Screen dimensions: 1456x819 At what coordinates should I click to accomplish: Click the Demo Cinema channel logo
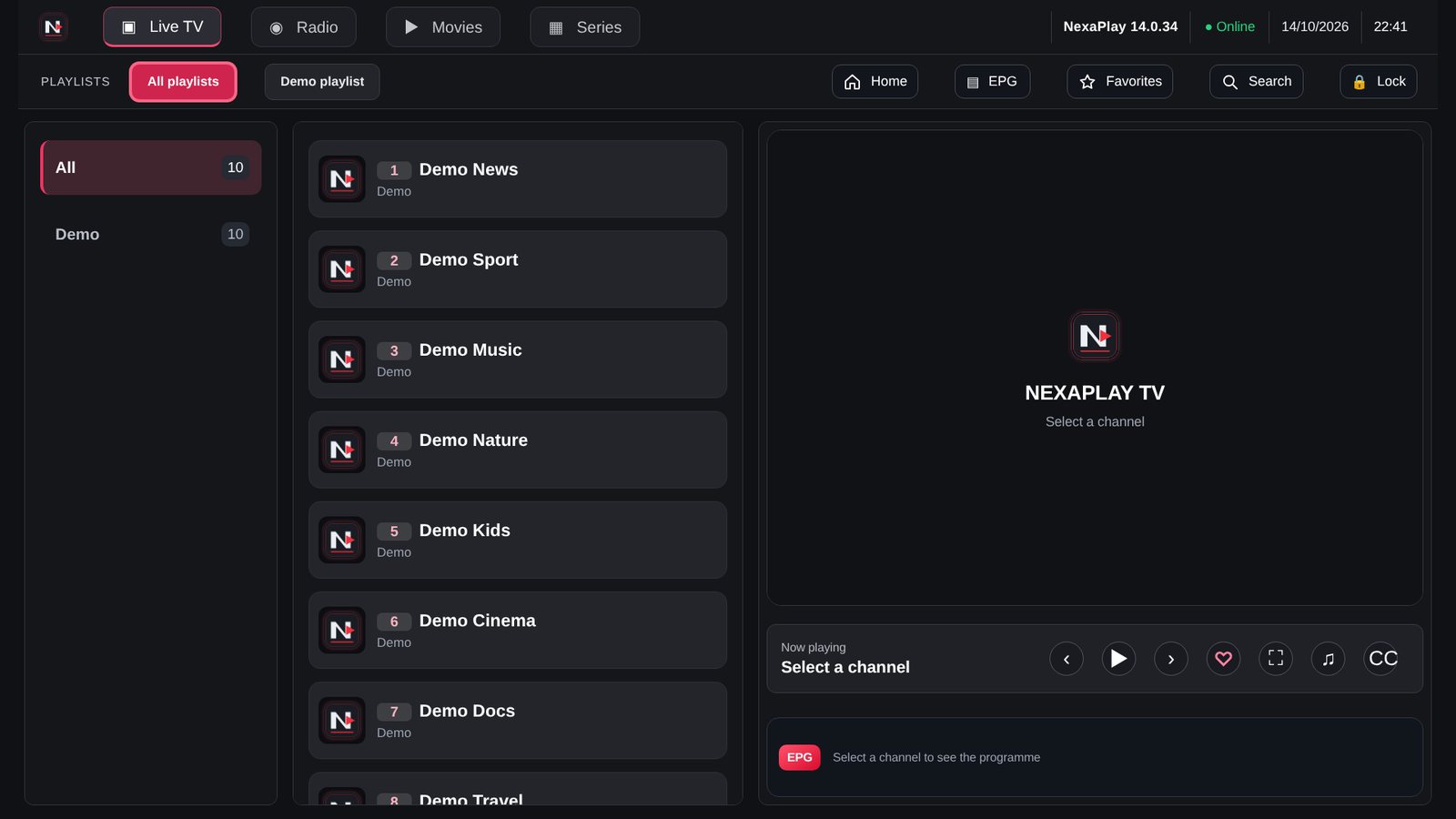[x=342, y=630]
